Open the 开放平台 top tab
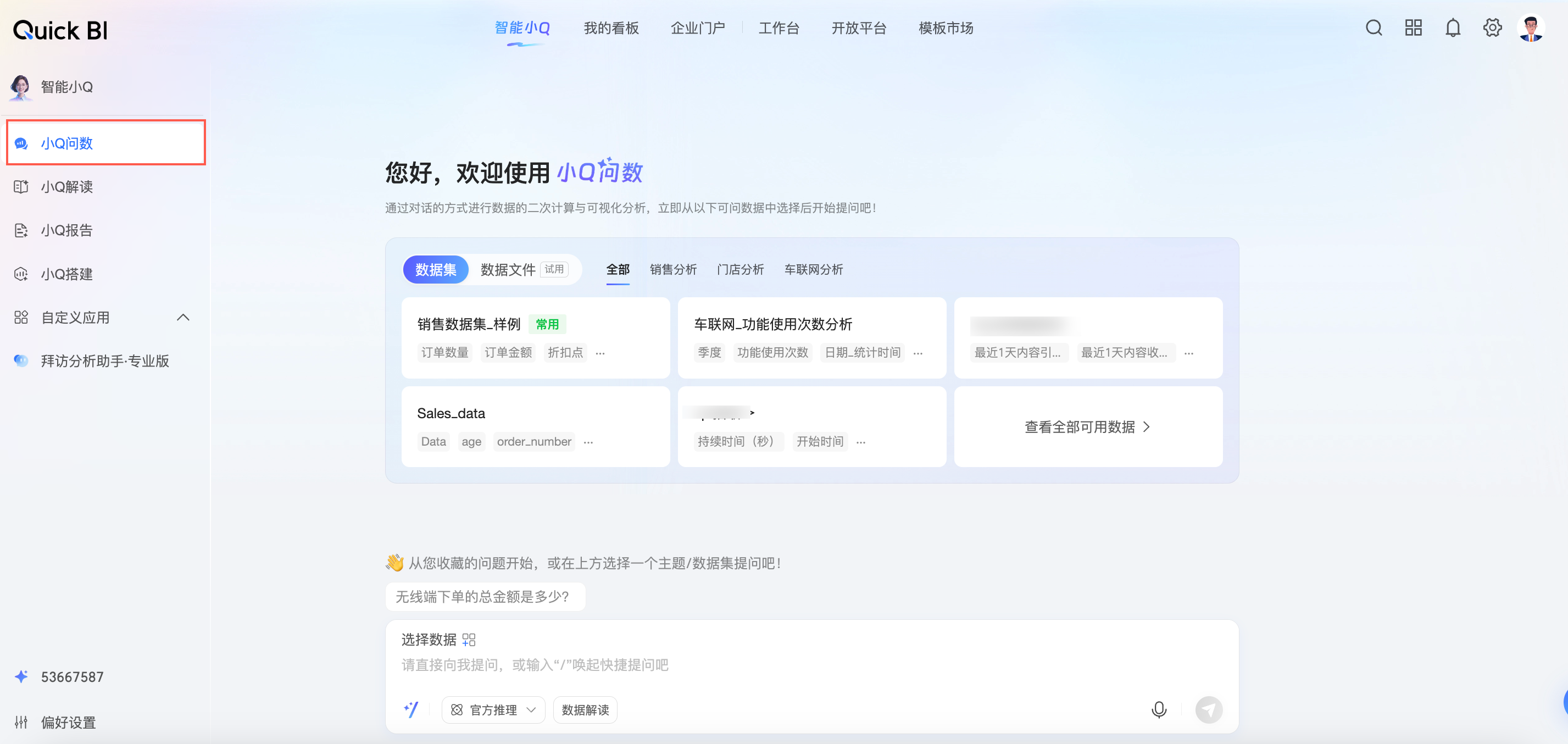1568x744 pixels. point(859,28)
